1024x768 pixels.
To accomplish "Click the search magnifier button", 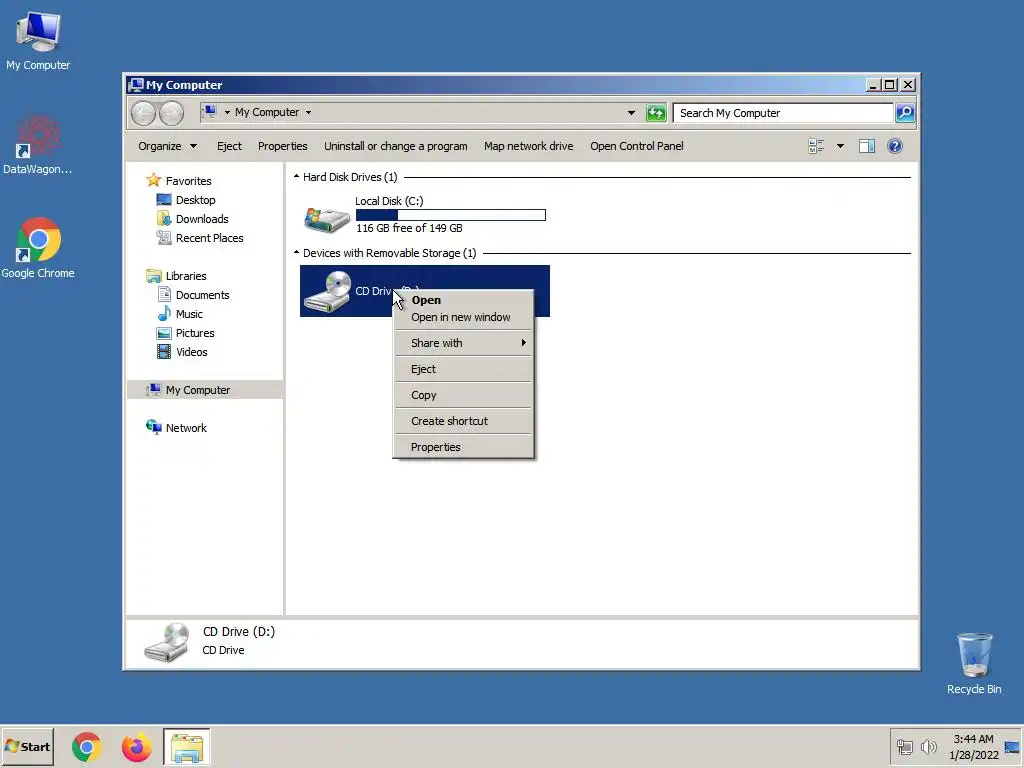I will point(905,113).
